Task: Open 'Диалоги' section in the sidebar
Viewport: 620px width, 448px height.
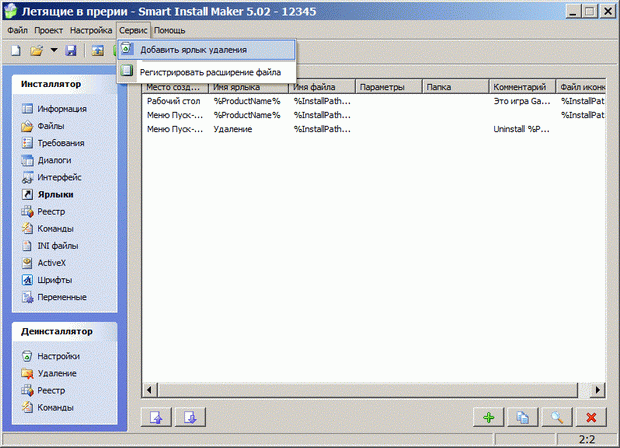Action: click(57, 159)
